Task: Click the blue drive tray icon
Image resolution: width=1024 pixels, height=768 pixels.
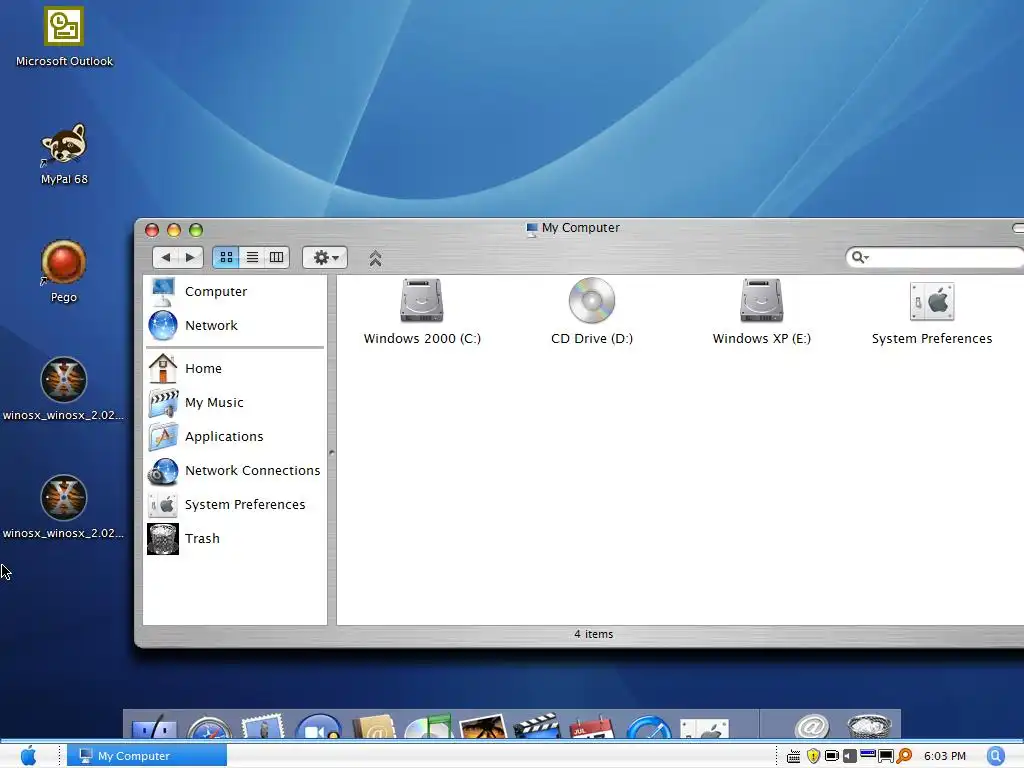Action: (x=868, y=754)
